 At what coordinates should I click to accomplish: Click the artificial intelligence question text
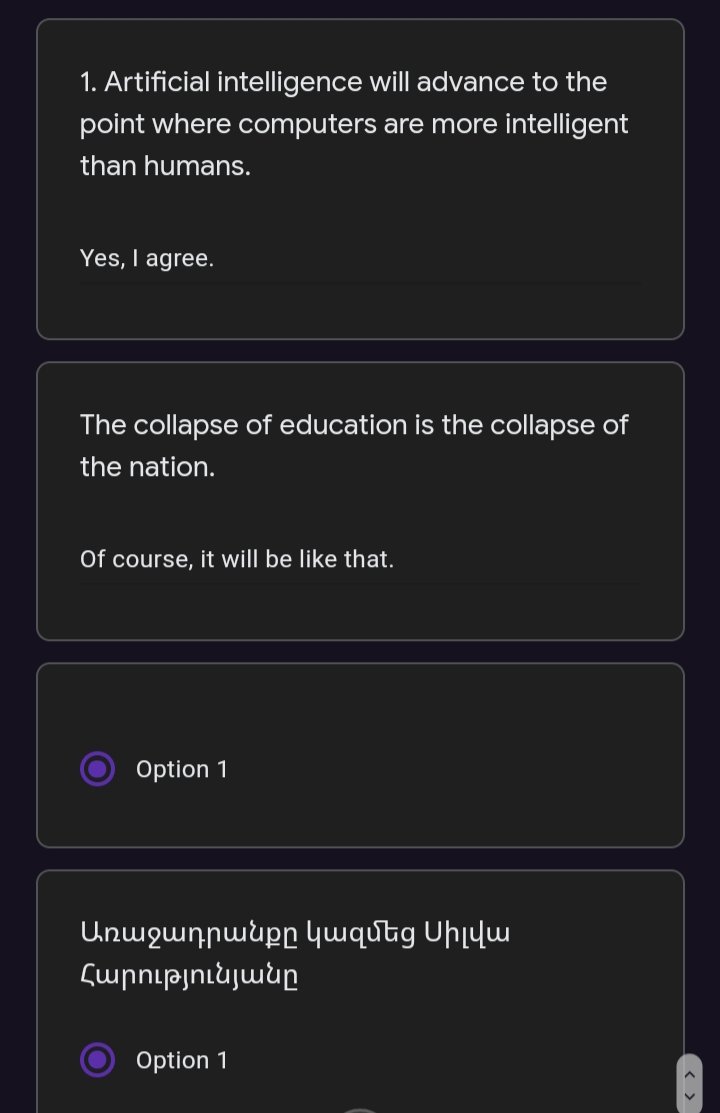(x=354, y=124)
